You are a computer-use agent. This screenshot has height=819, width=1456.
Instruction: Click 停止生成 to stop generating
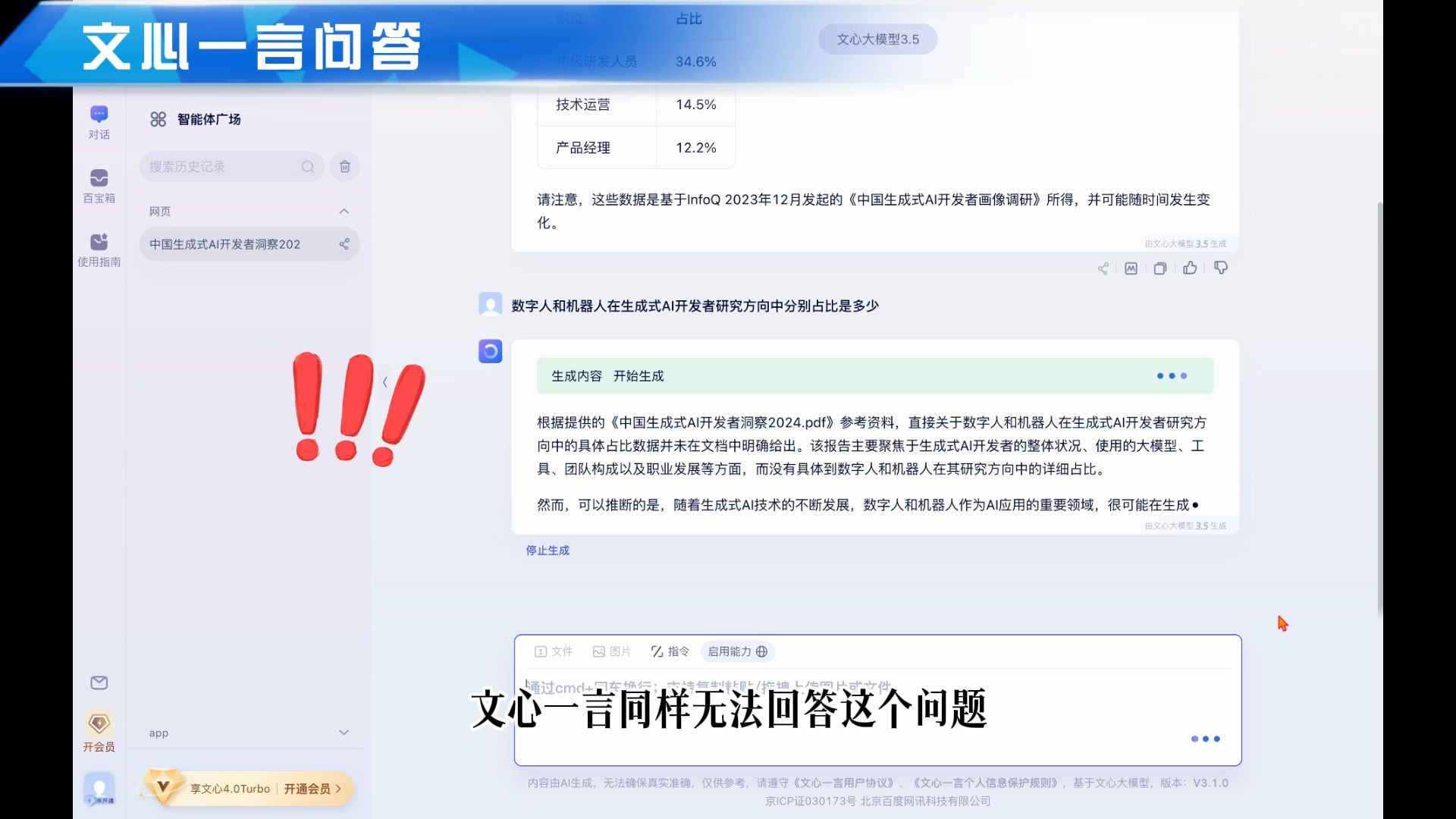pyautogui.click(x=548, y=551)
